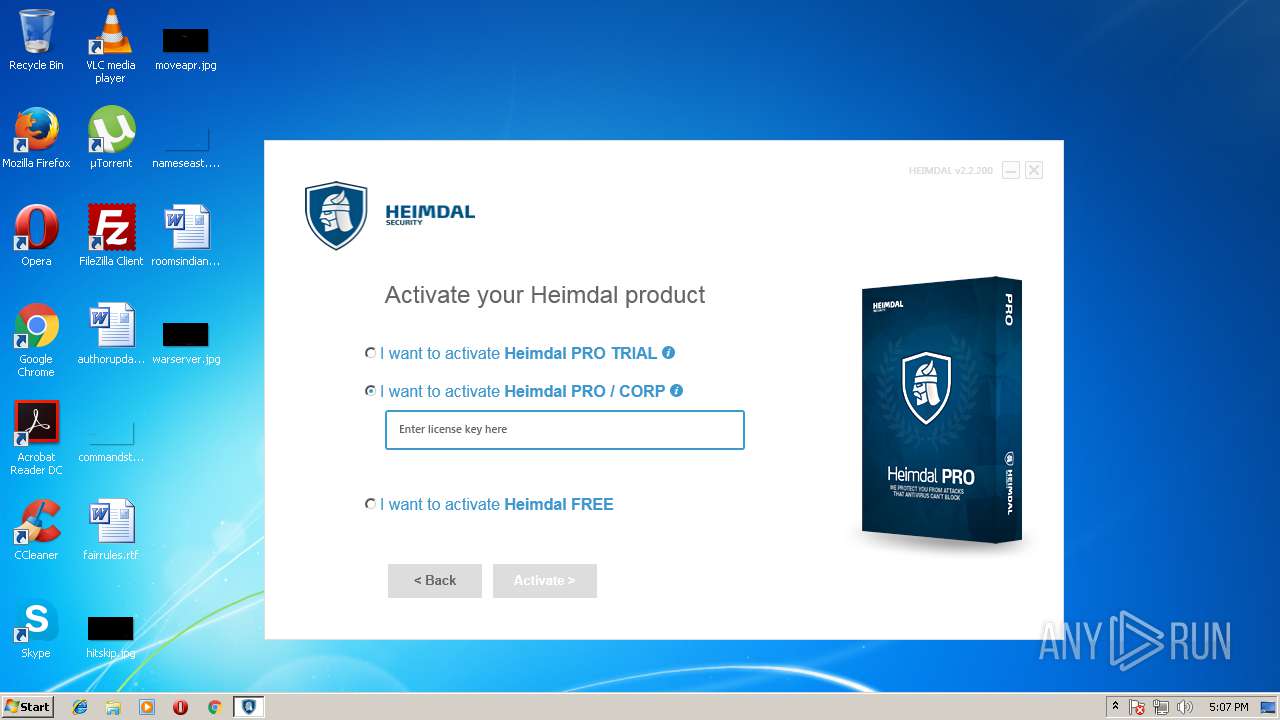1280x720 pixels.
Task: Select the Acrobat Reader DC shortcut
Action: point(36,438)
